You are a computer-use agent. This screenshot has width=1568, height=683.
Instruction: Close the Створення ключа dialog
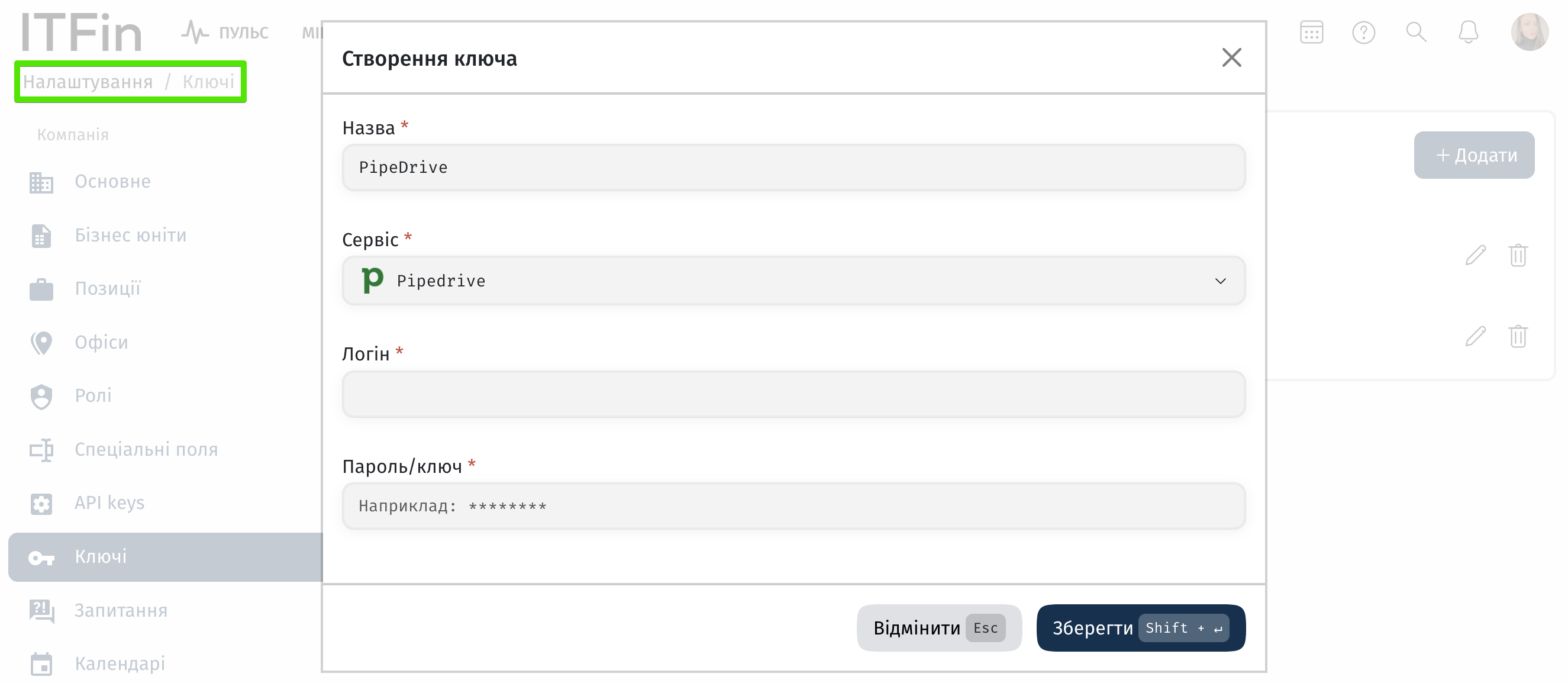pyautogui.click(x=1231, y=58)
